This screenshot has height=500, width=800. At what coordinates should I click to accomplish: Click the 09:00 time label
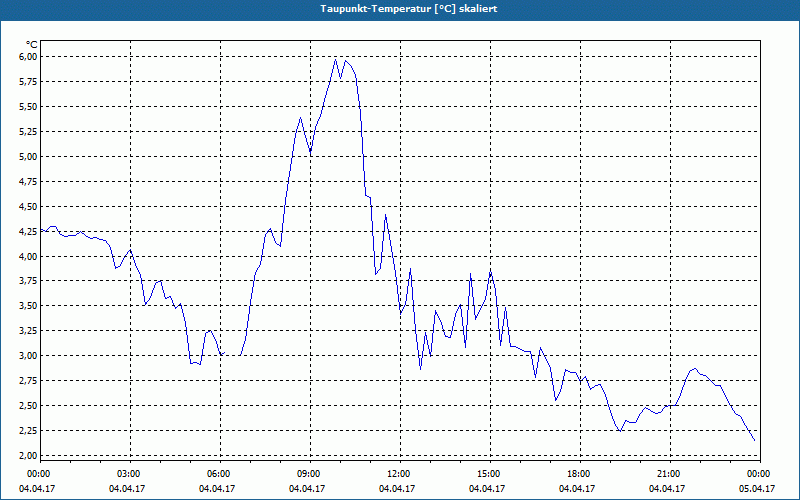pyautogui.click(x=309, y=474)
